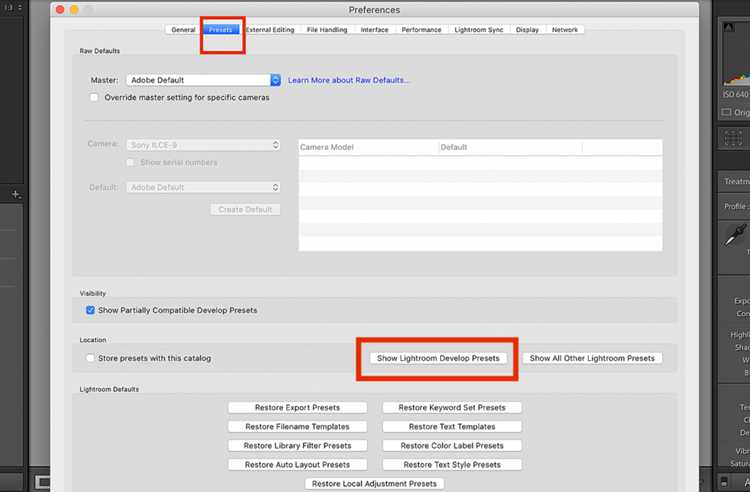Open the Master raw default dropdown
Screen dimensions: 750x492
tap(204, 80)
